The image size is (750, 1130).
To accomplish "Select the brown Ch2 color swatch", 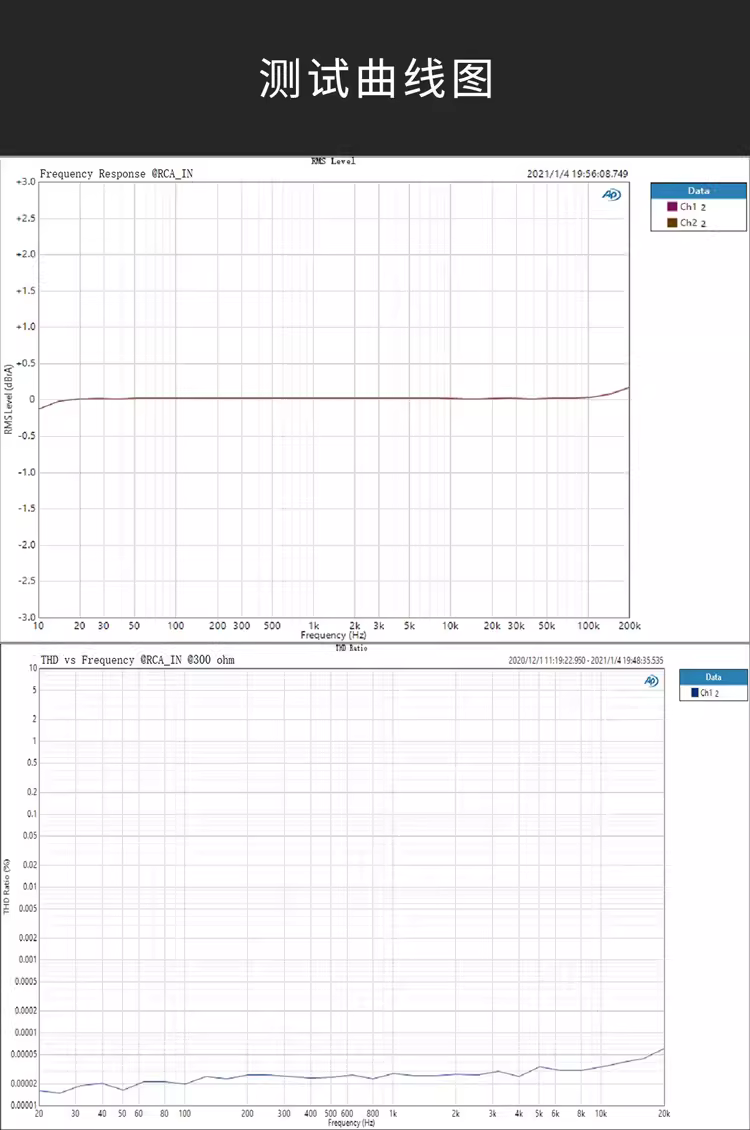I will (x=672, y=223).
